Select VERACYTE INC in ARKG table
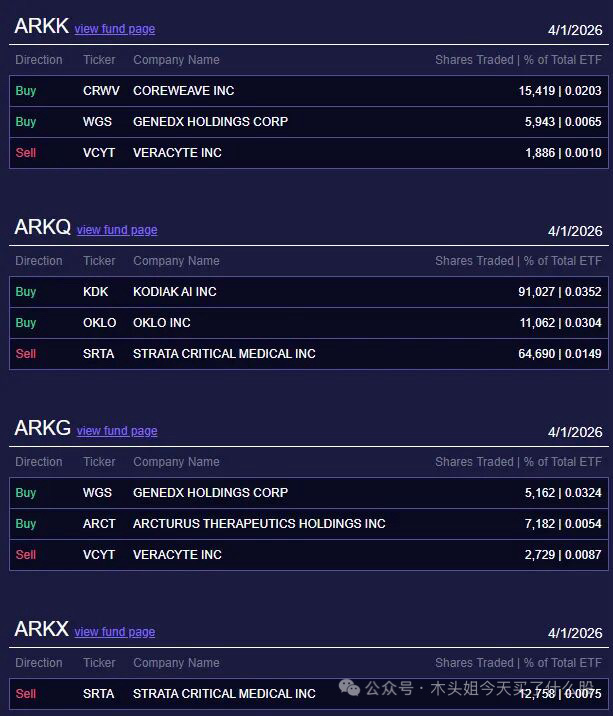Viewport: 613px width, 716px height. (x=177, y=555)
